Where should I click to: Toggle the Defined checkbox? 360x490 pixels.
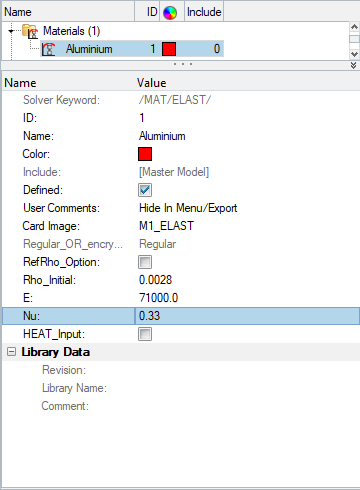point(145,190)
